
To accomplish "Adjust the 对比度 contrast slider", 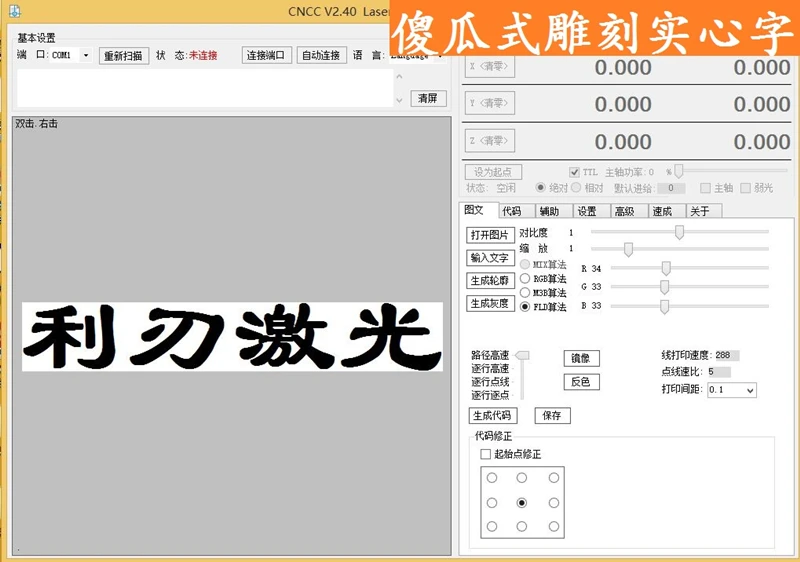I will (x=679, y=232).
